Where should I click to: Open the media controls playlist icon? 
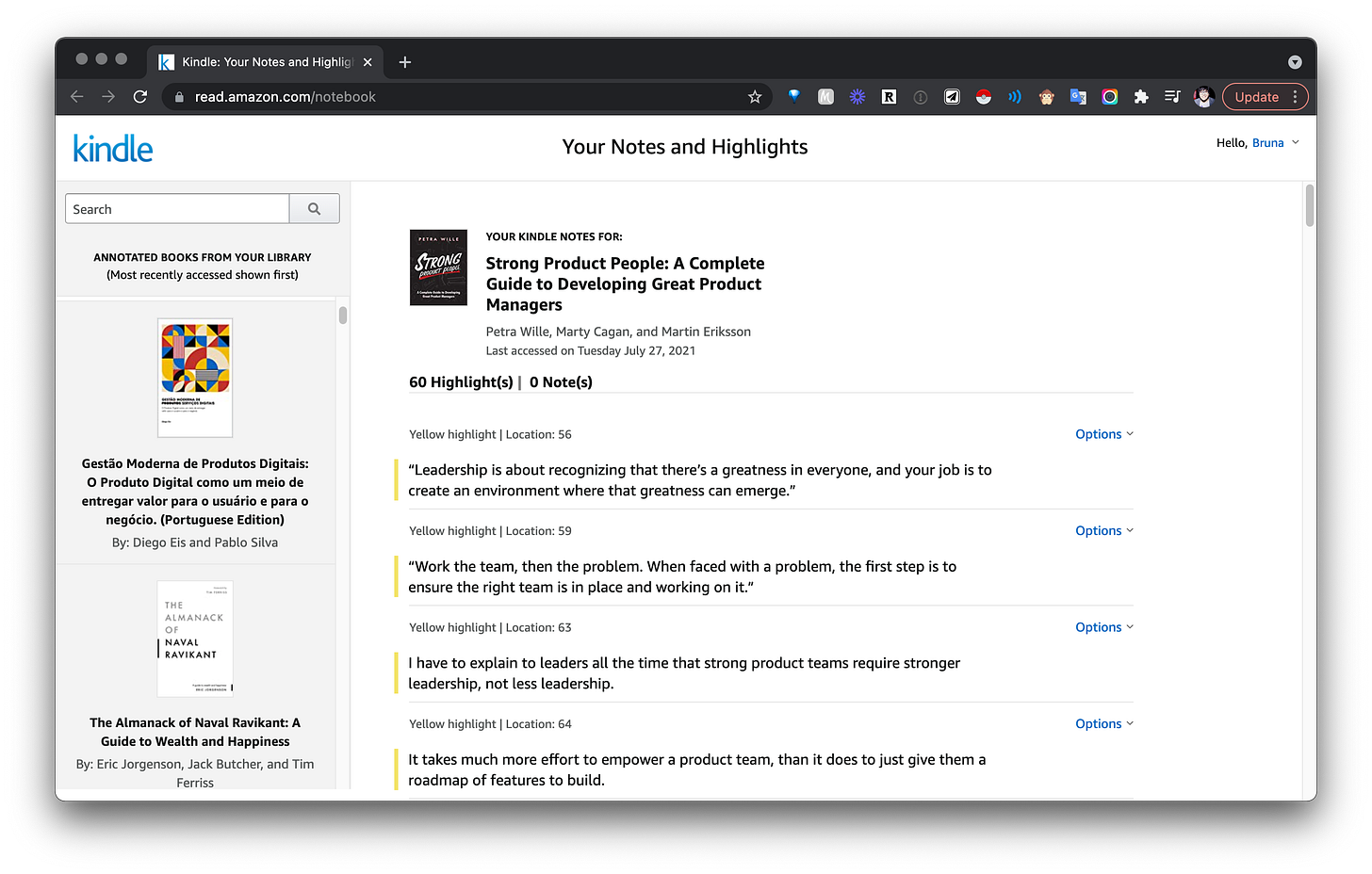point(1172,97)
